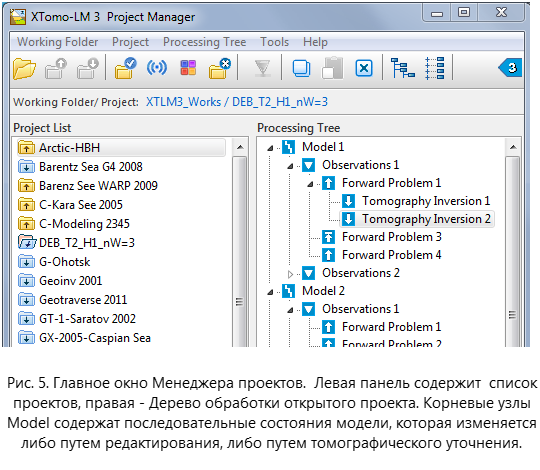Click the Tomography Inversion 1 down-arrow icon
The height and width of the screenshot is (470, 540).
tap(348, 201)
